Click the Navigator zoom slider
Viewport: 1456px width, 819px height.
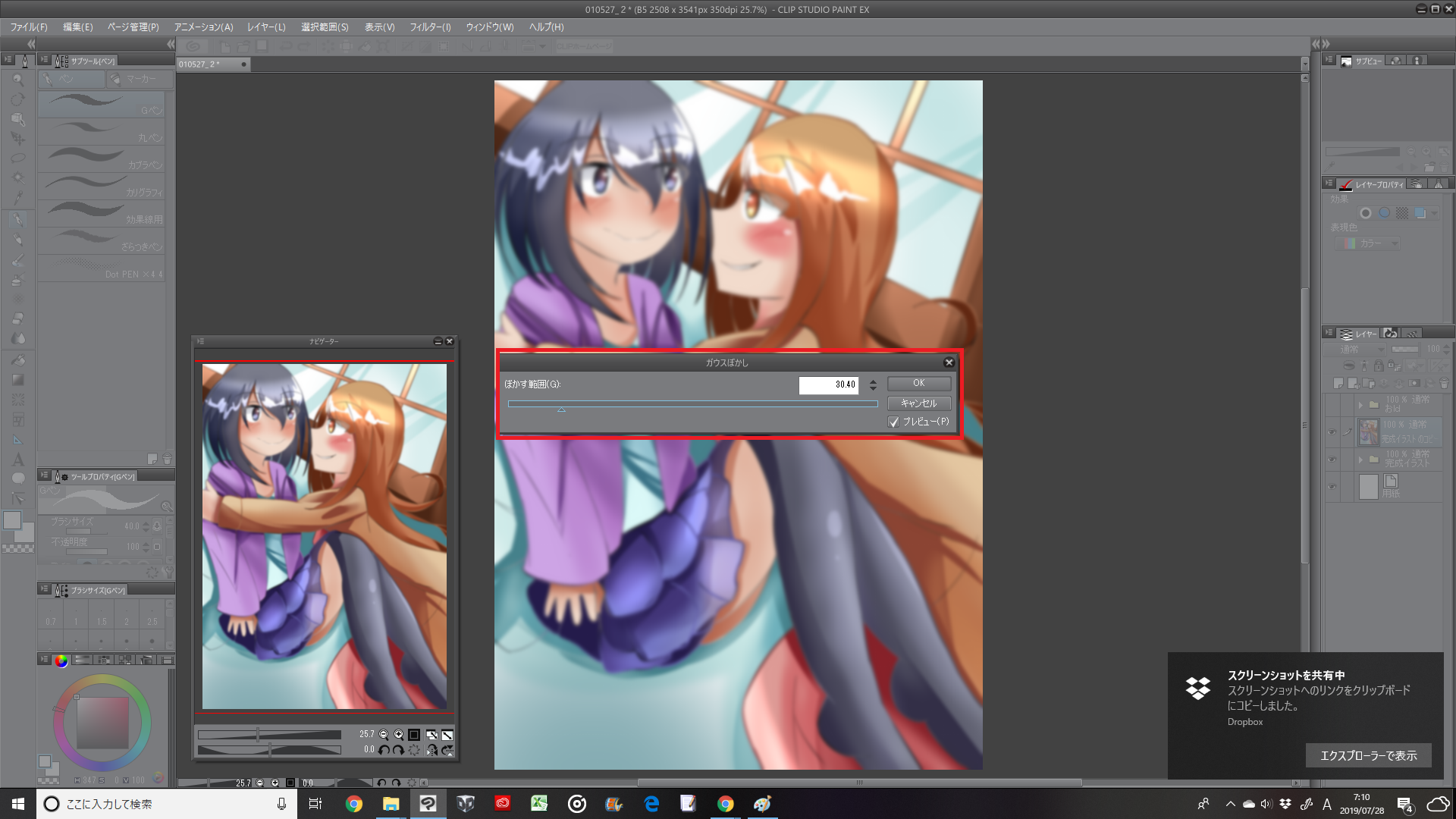[269, 735]
